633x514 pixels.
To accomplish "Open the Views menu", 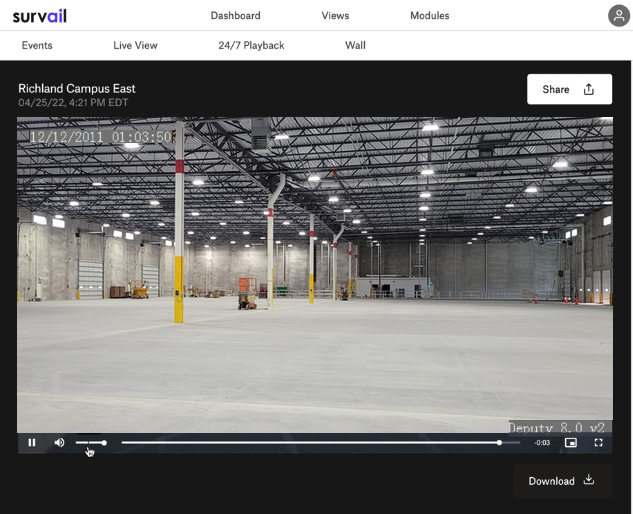I will tap(335, 16).
